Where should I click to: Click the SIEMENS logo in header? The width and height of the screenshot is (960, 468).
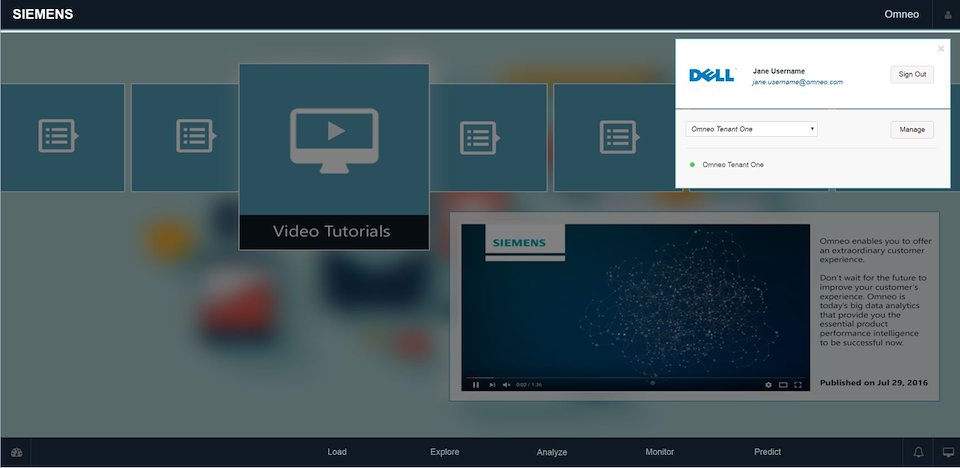43,14
